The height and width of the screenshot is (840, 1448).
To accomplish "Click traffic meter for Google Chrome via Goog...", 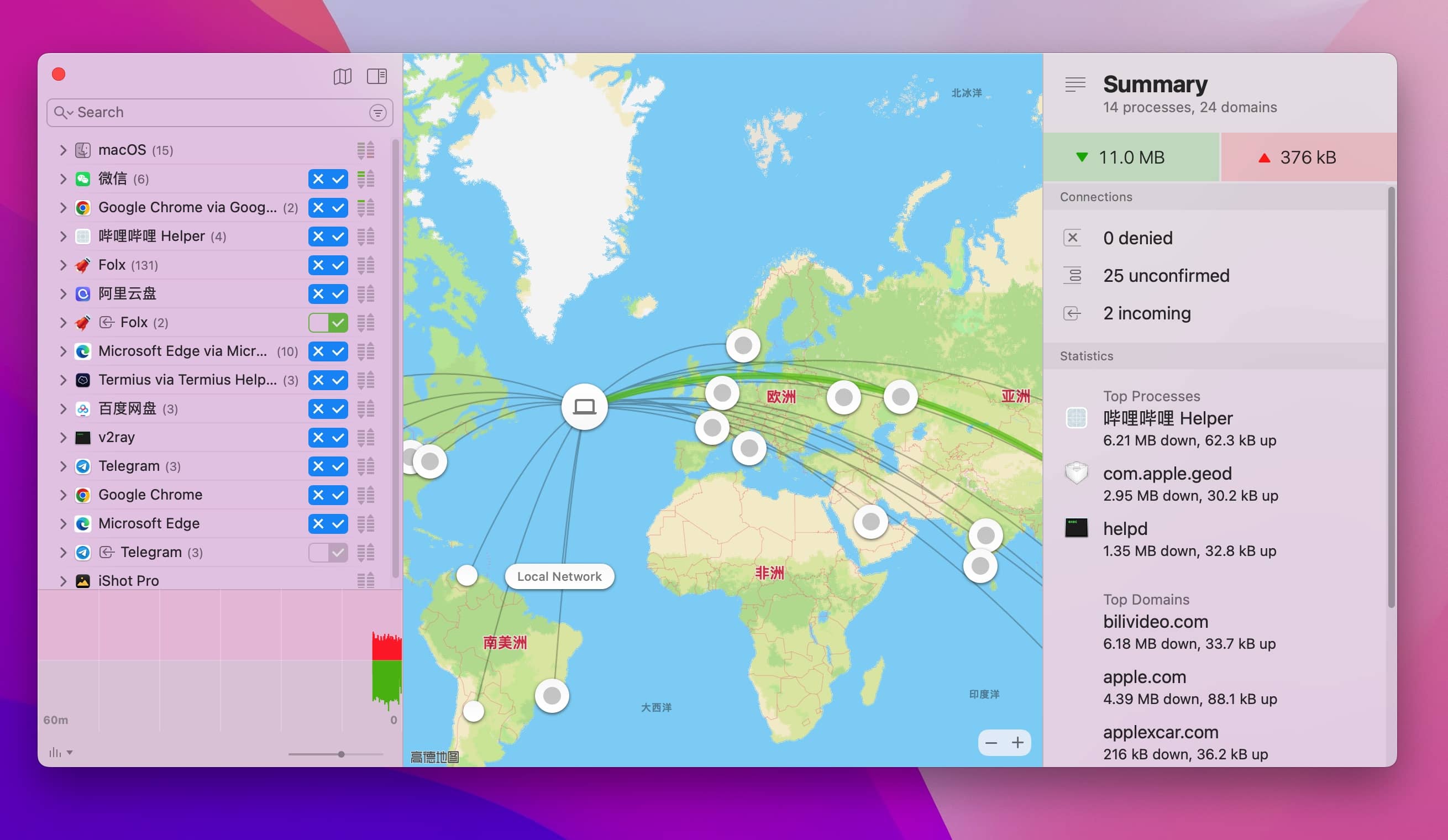I will tap(366, 208).
